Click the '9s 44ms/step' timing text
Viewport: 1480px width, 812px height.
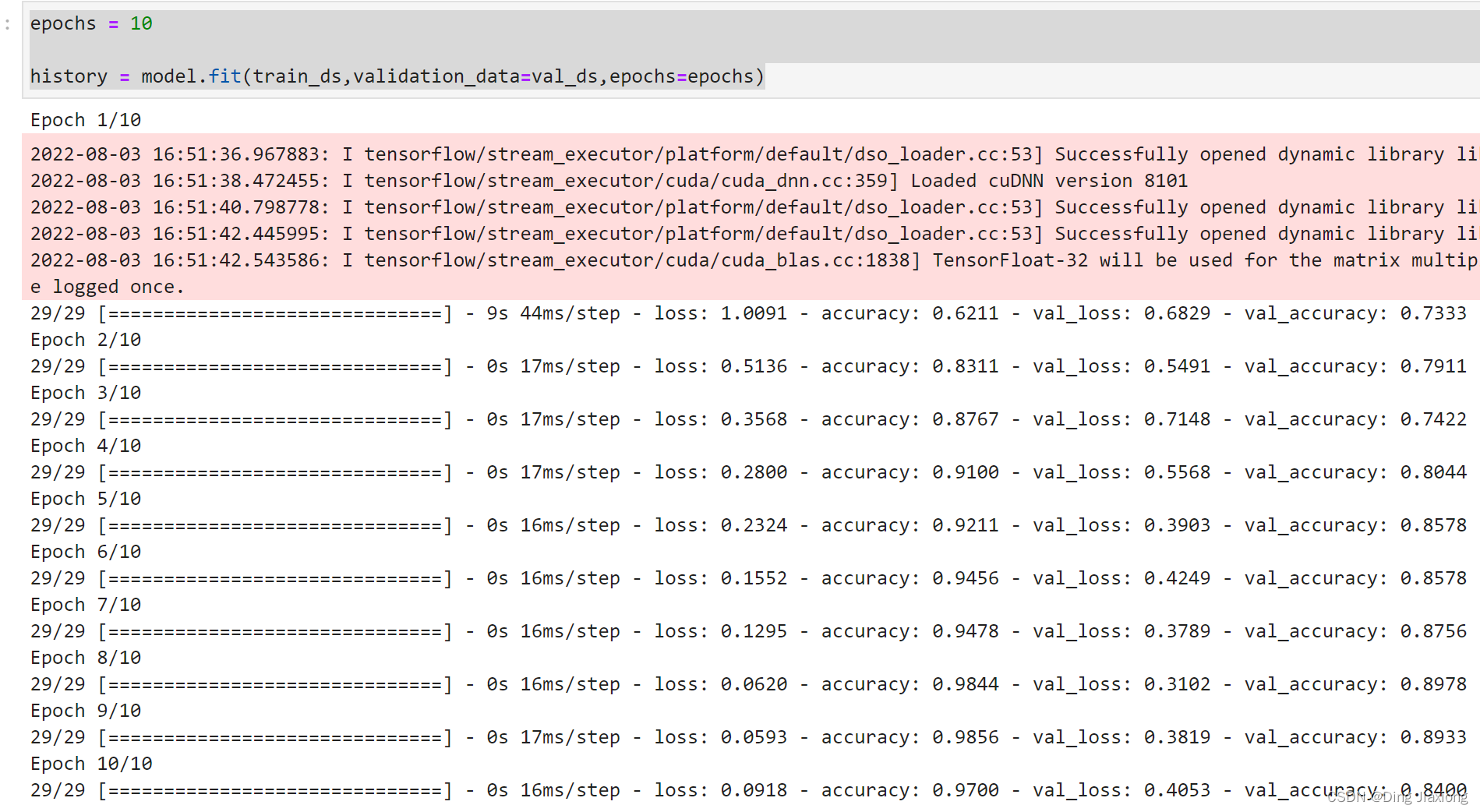pyautogui.click(x=553, y=313)
